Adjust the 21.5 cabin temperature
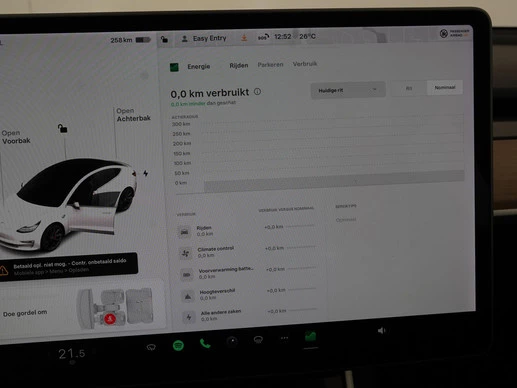Viewport: 517px width, 388px height. point(72,354)
